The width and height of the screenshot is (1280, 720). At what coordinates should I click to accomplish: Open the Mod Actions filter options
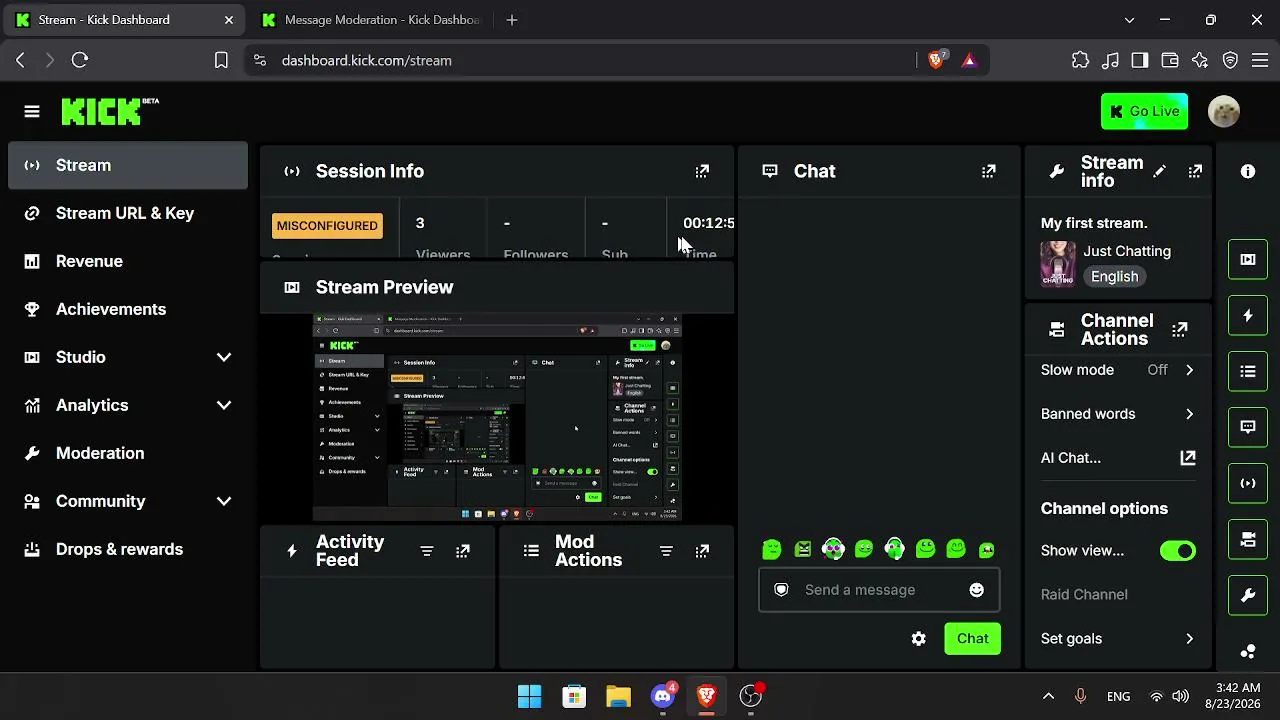(666, 551)
